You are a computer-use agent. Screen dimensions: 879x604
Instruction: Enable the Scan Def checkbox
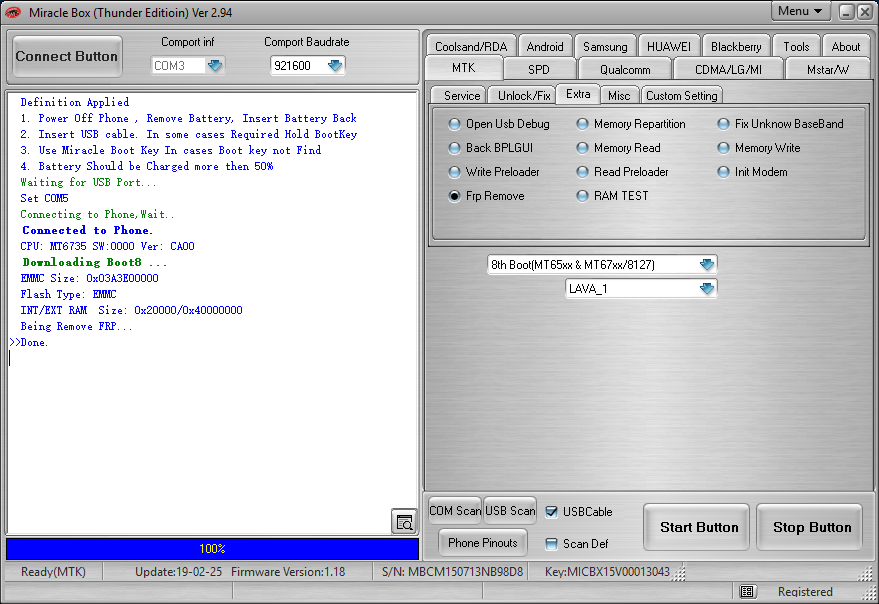click(x=552, y=543)
